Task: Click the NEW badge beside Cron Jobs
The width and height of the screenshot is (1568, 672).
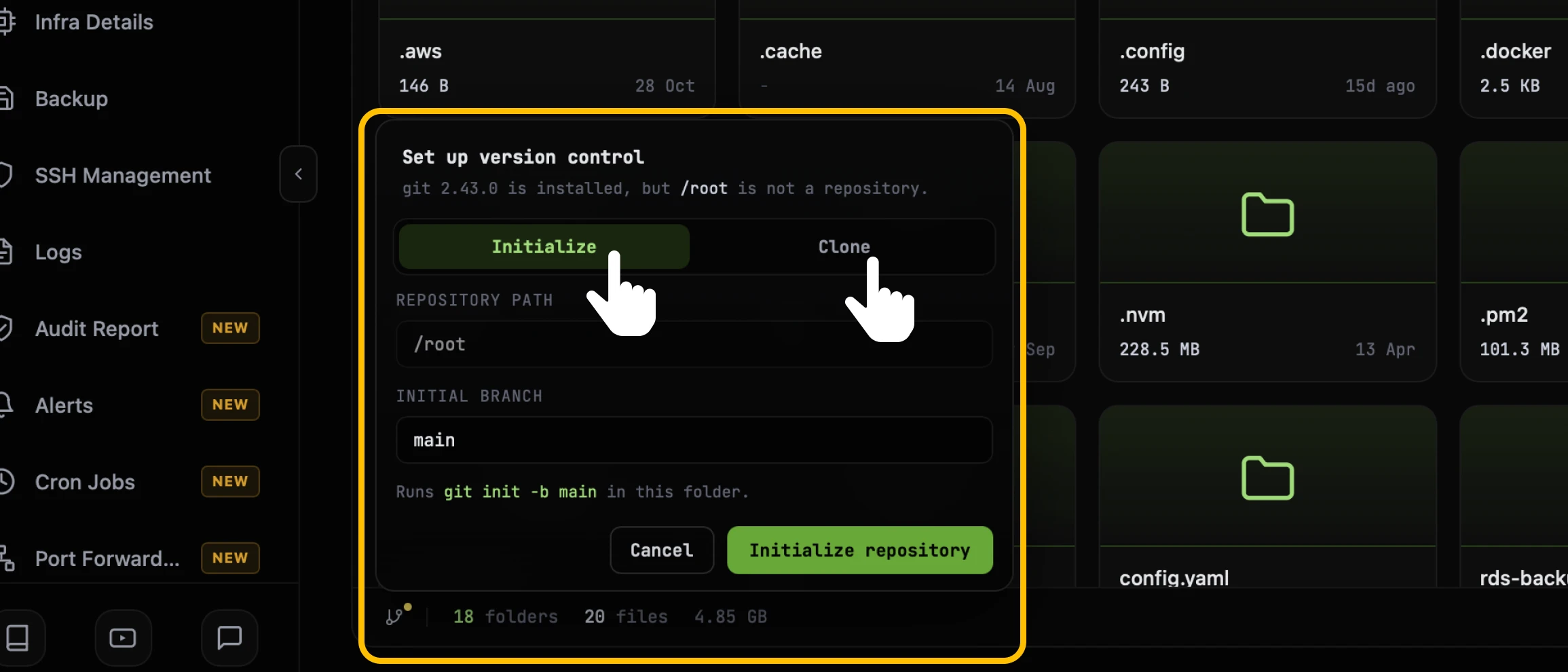Action: [230, 481]
